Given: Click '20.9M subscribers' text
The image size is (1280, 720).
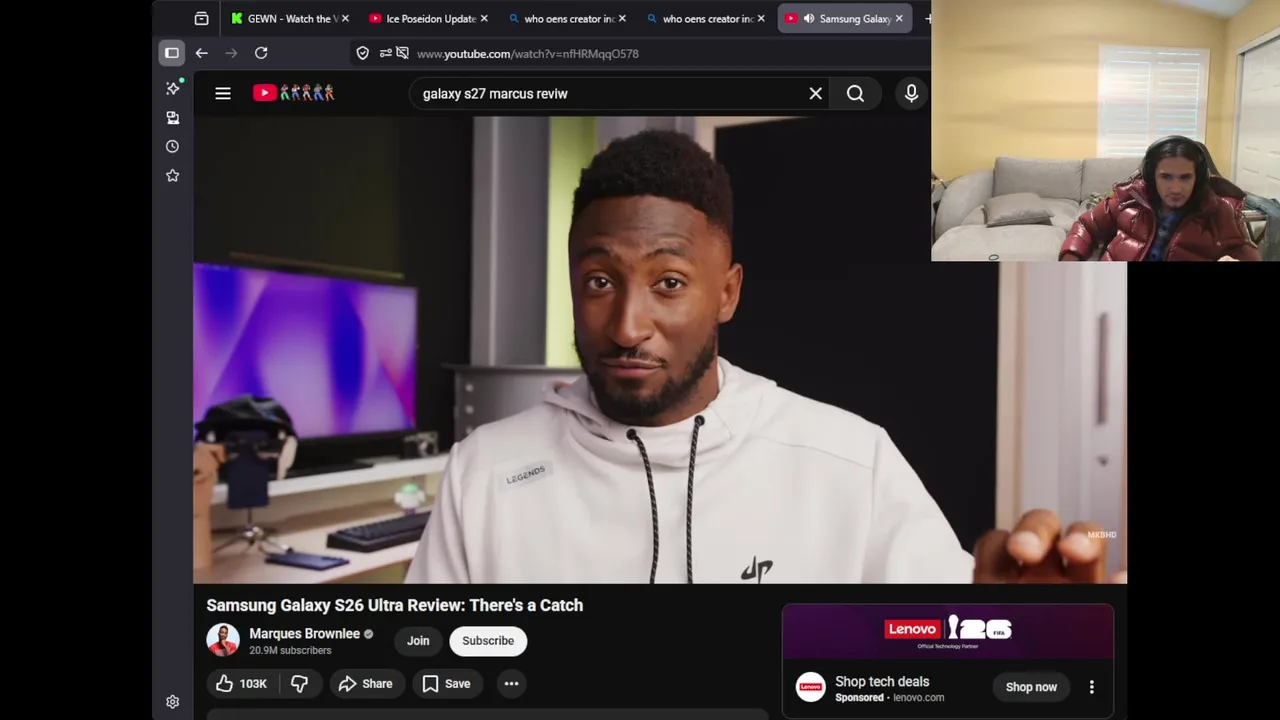Looking at the screenshot, I should click(290, 650).
